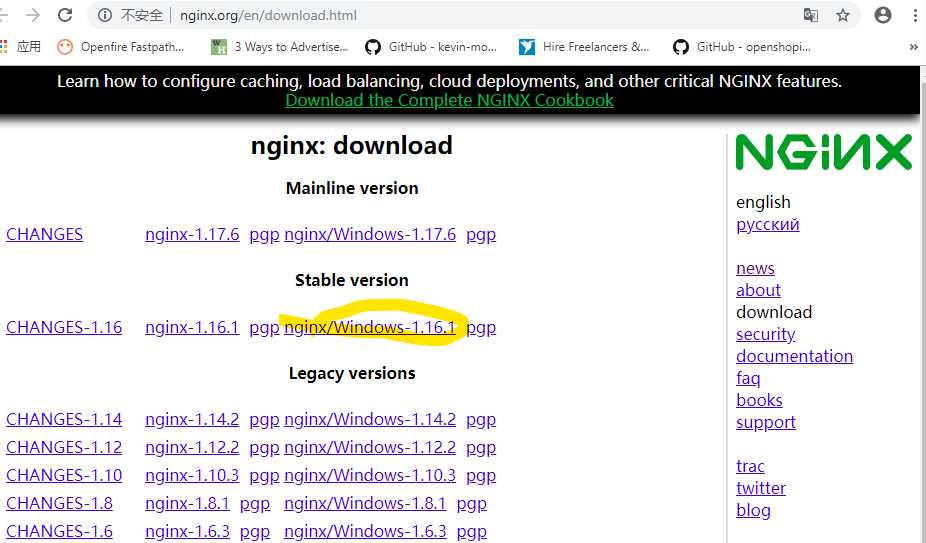This screenshot has height=543, width=926.
Task: Download nginx-1.8.1 source
Action: [187, 503]
